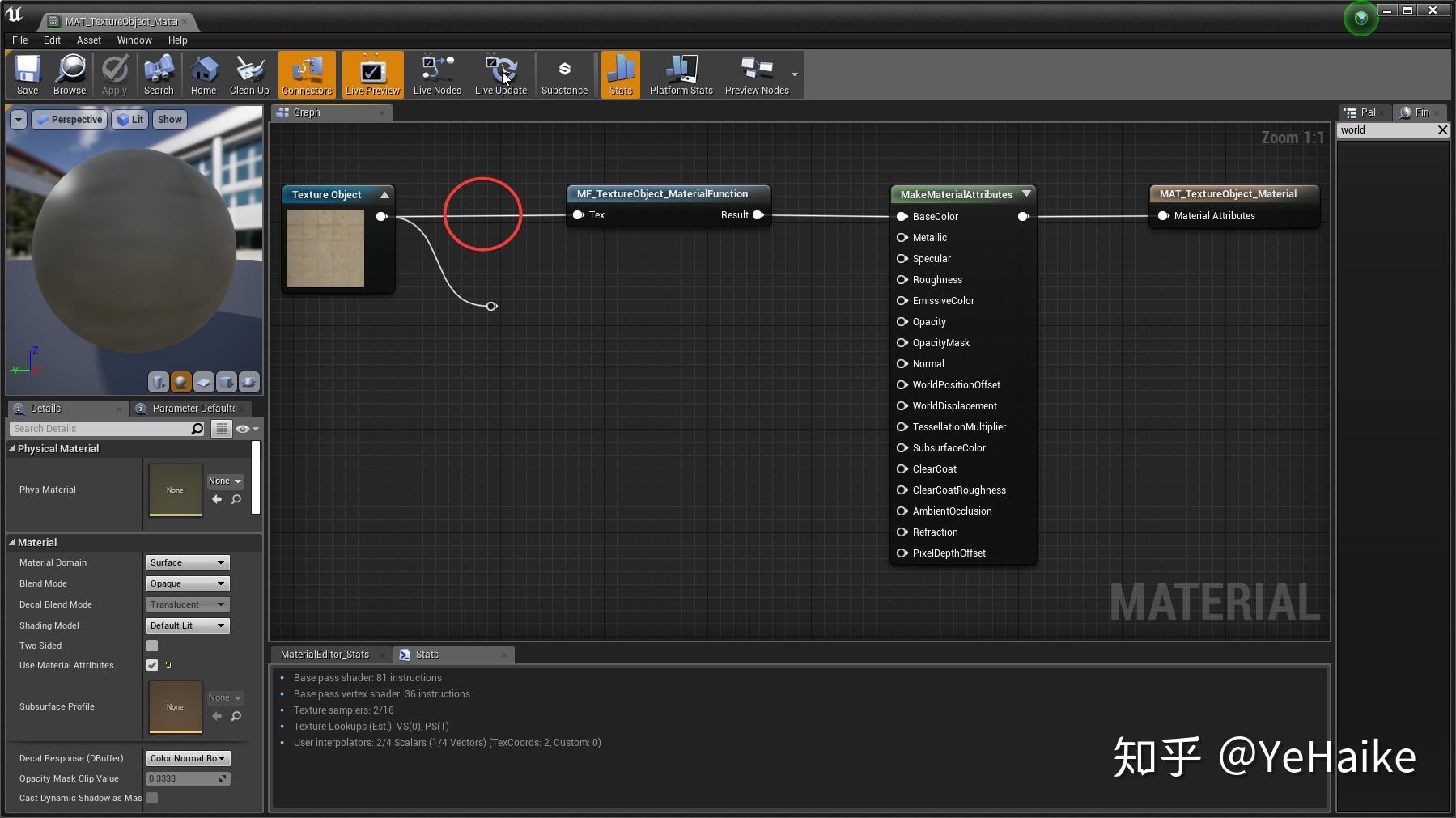1456x818 pixels.
Task: Toggle Live Preview on the toolbar
Action: coord(371,74)
